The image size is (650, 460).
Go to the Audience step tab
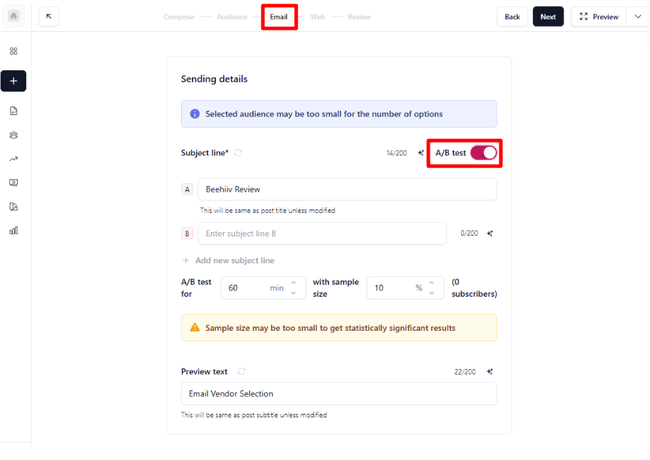coord(231,17)
